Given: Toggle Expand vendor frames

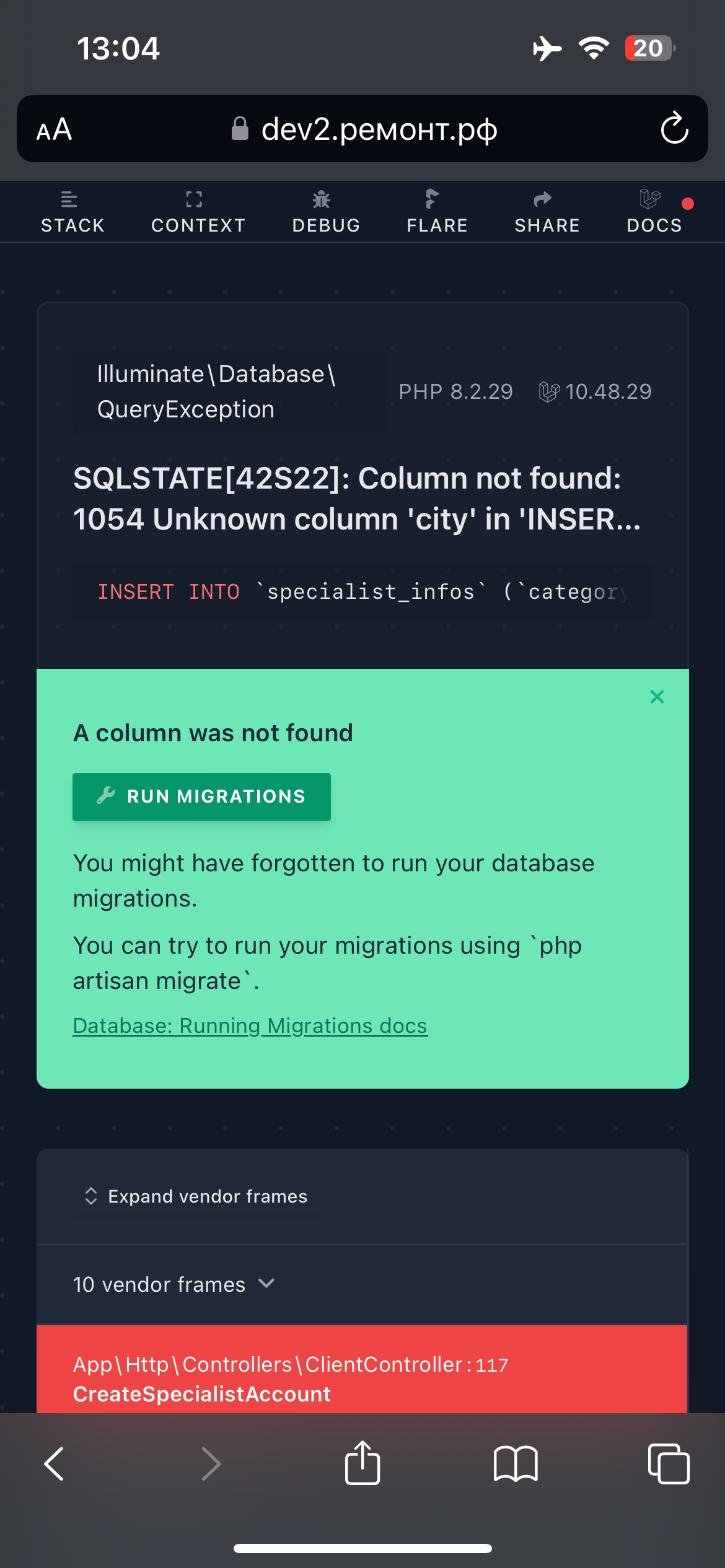Looking at the screenshot, I should pyautogui.click(x=197, y=1196).
